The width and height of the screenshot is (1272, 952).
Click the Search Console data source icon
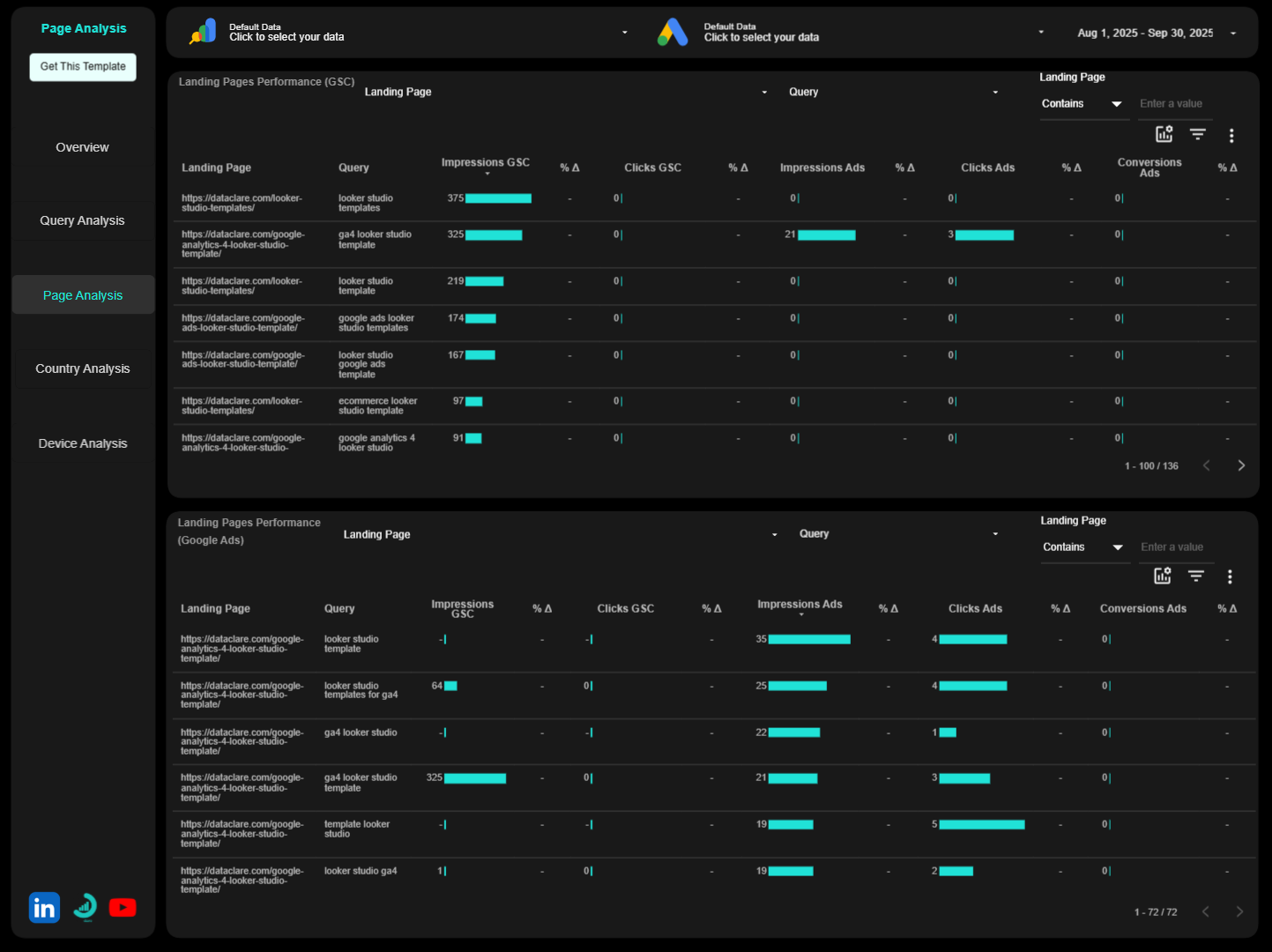[x=203, y=31]
